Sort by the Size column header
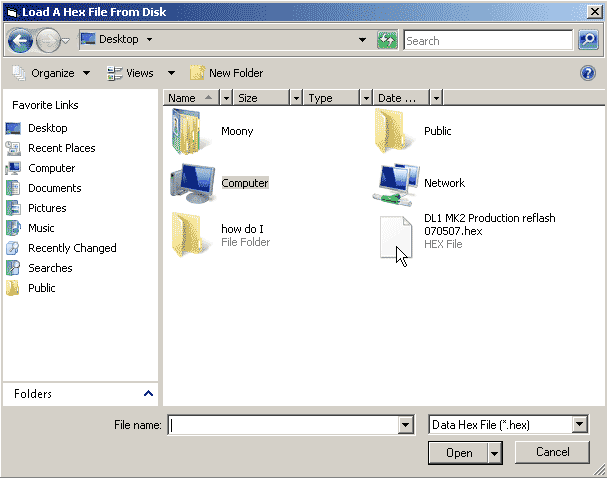 coord(260,98)
